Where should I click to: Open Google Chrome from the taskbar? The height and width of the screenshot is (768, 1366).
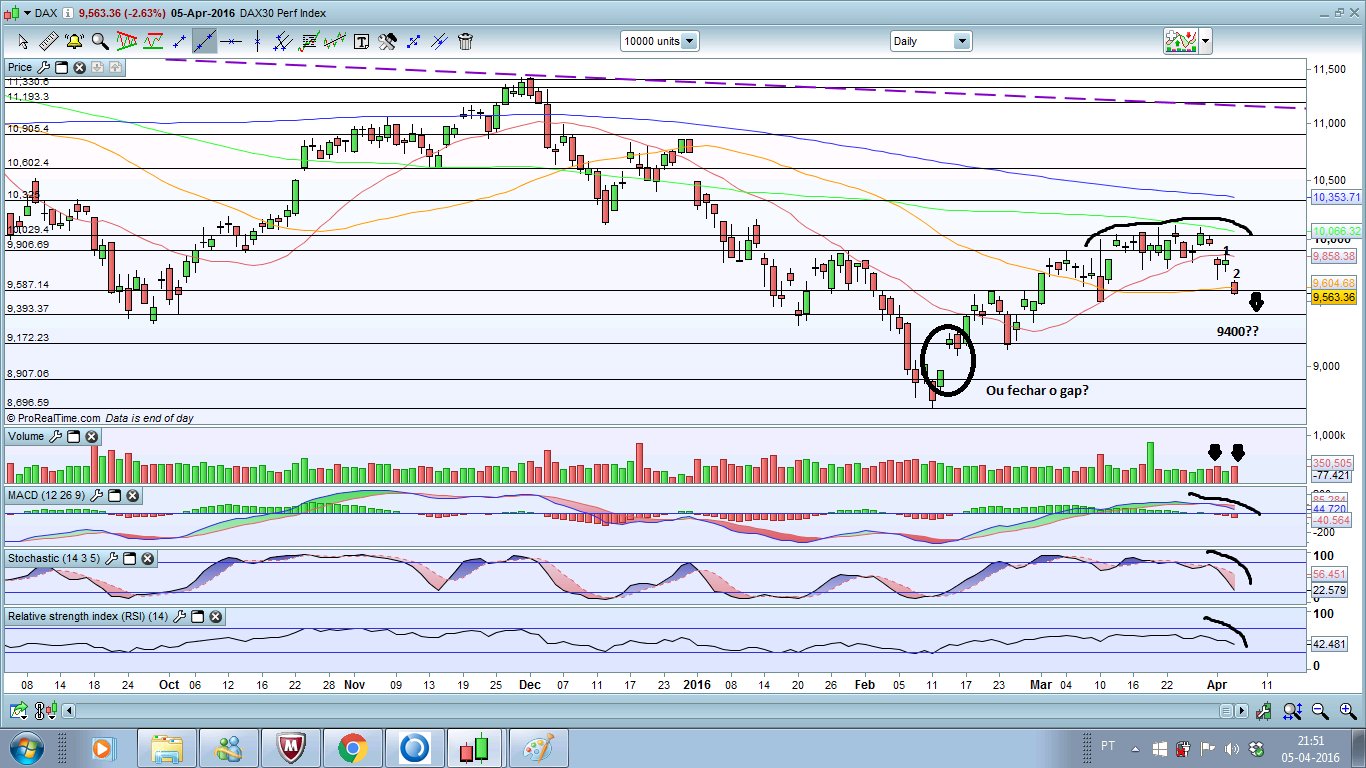point(352,747)
